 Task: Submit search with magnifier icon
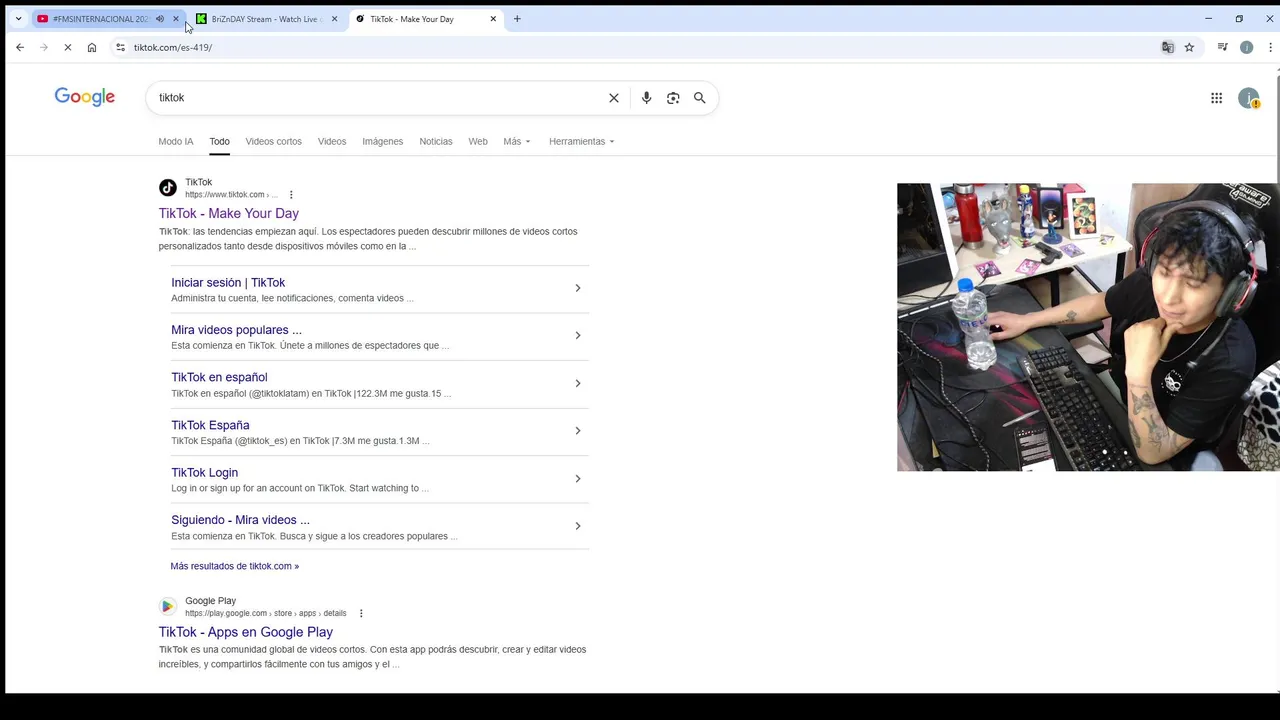(700, 98)
